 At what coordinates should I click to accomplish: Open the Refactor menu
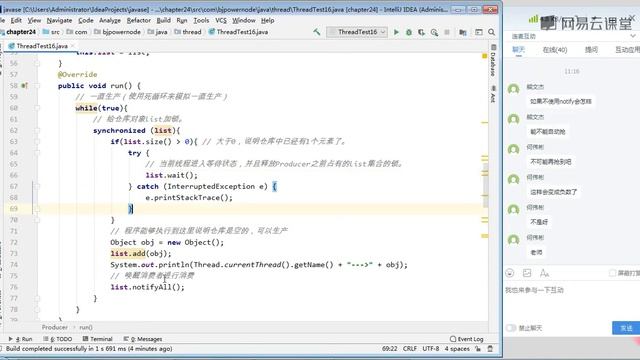(139, 20)
